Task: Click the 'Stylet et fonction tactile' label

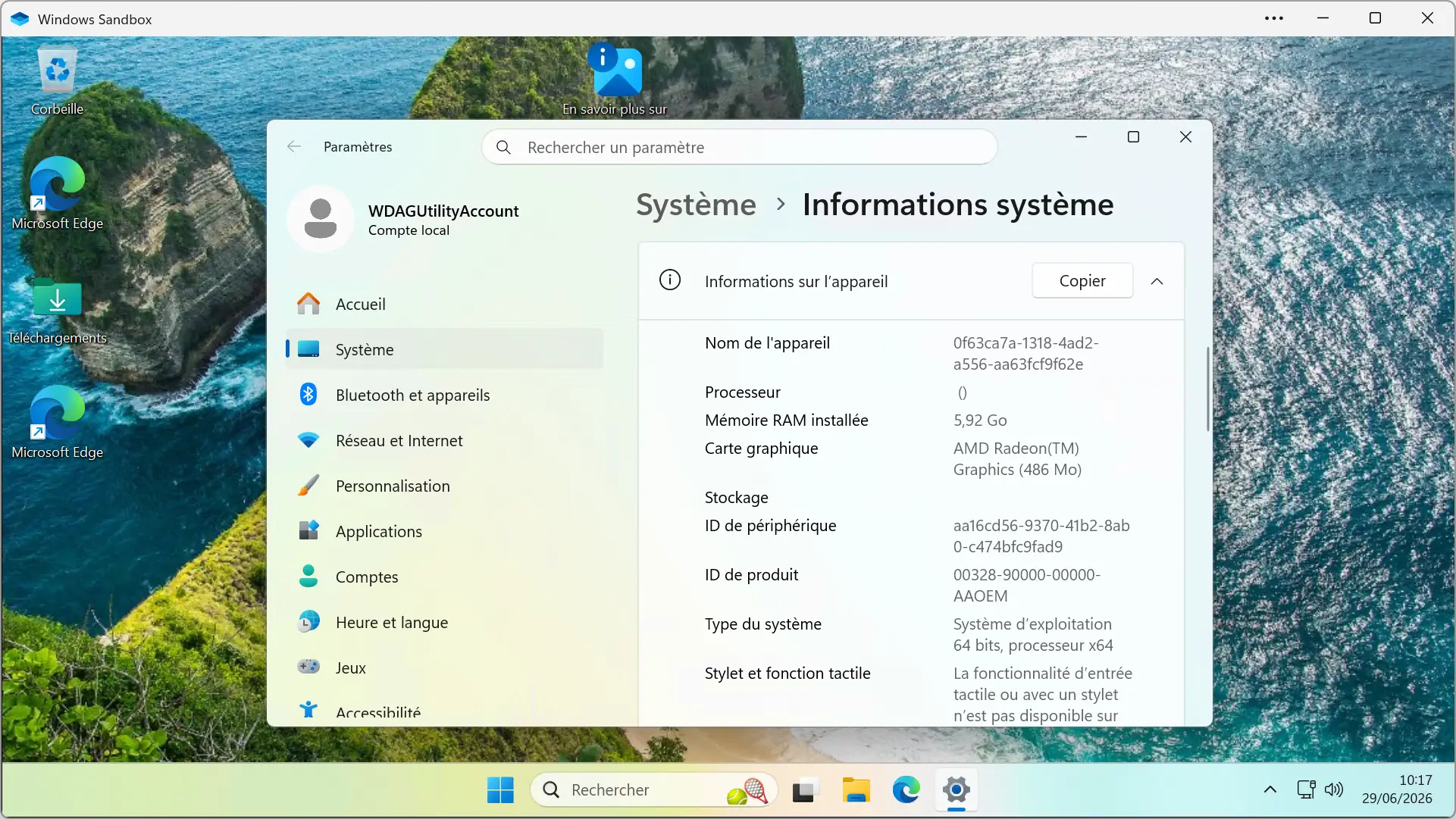Action: (x=787, y=673)
